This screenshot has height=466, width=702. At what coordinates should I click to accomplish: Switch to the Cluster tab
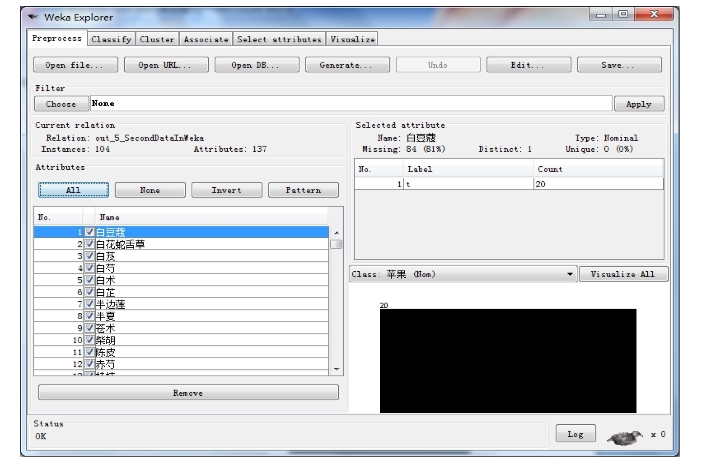157,39
